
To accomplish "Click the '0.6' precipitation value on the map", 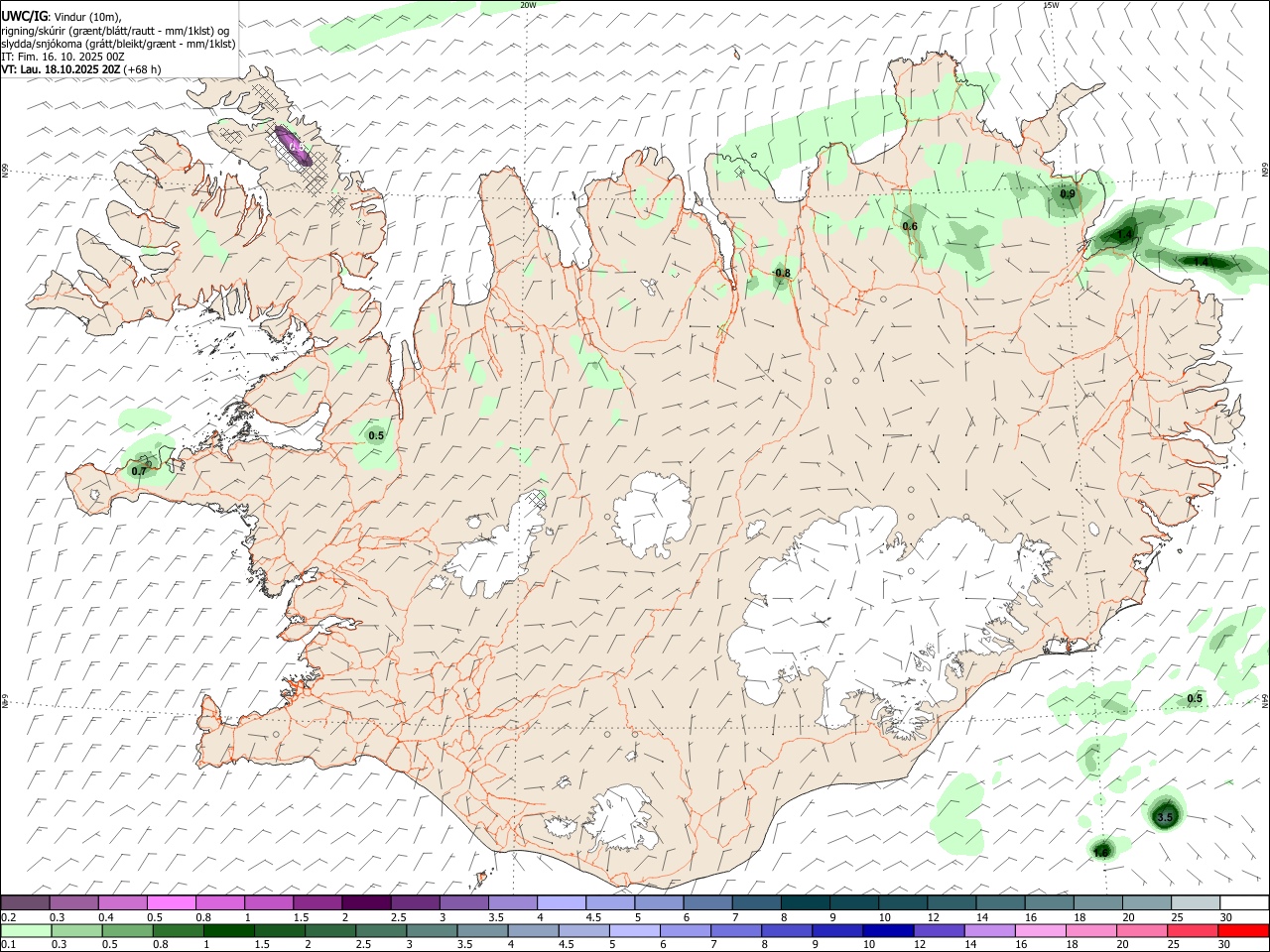I will [x=910, y=227].
